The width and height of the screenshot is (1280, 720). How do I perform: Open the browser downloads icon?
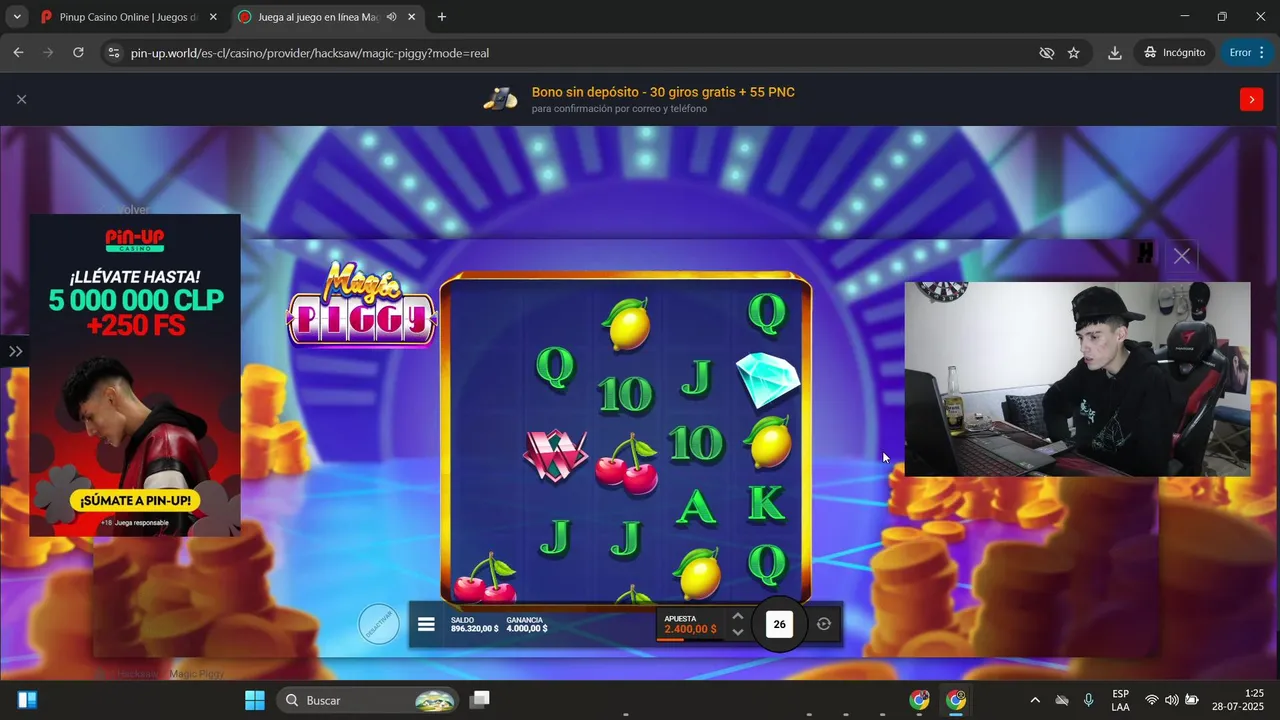tap(1114, 53)
